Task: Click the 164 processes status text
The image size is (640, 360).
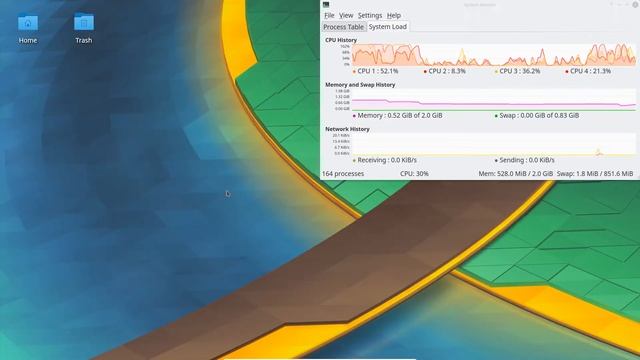Action: click(x=343, y=174)
